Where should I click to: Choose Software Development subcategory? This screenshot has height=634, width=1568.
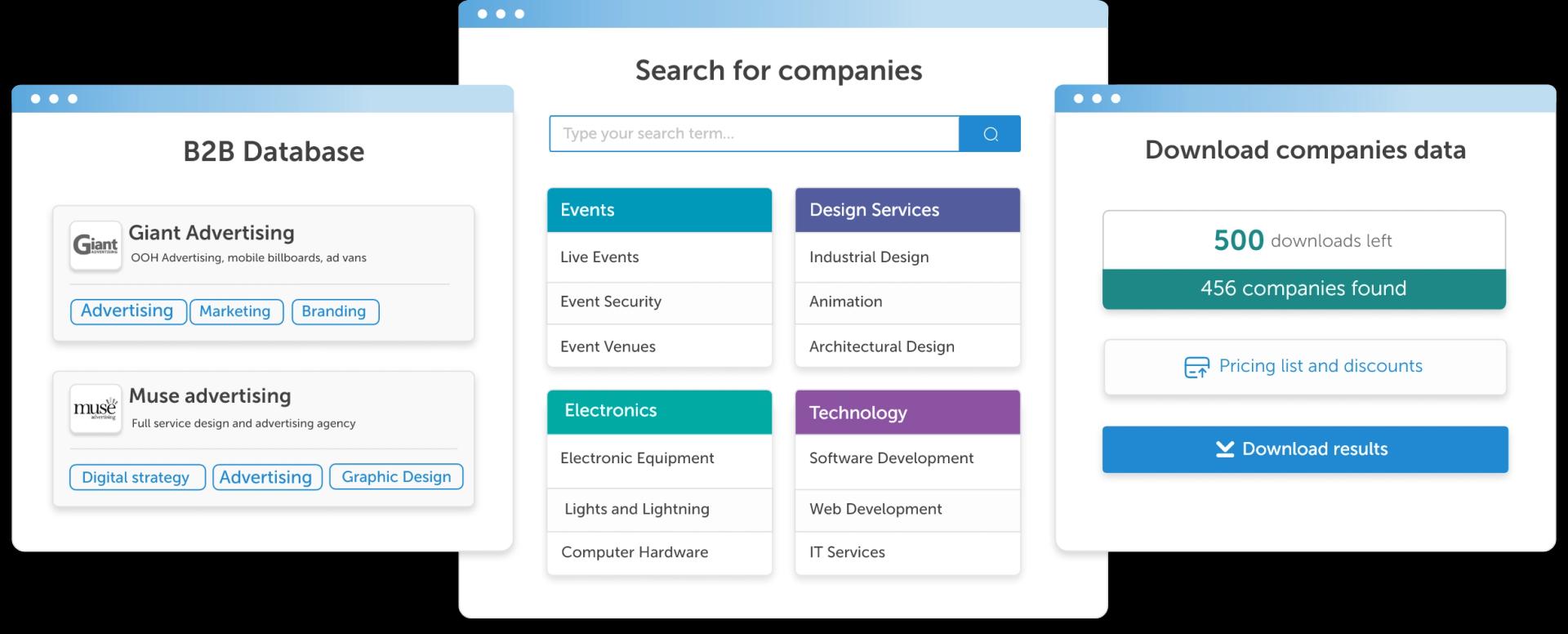coord(907,458)
